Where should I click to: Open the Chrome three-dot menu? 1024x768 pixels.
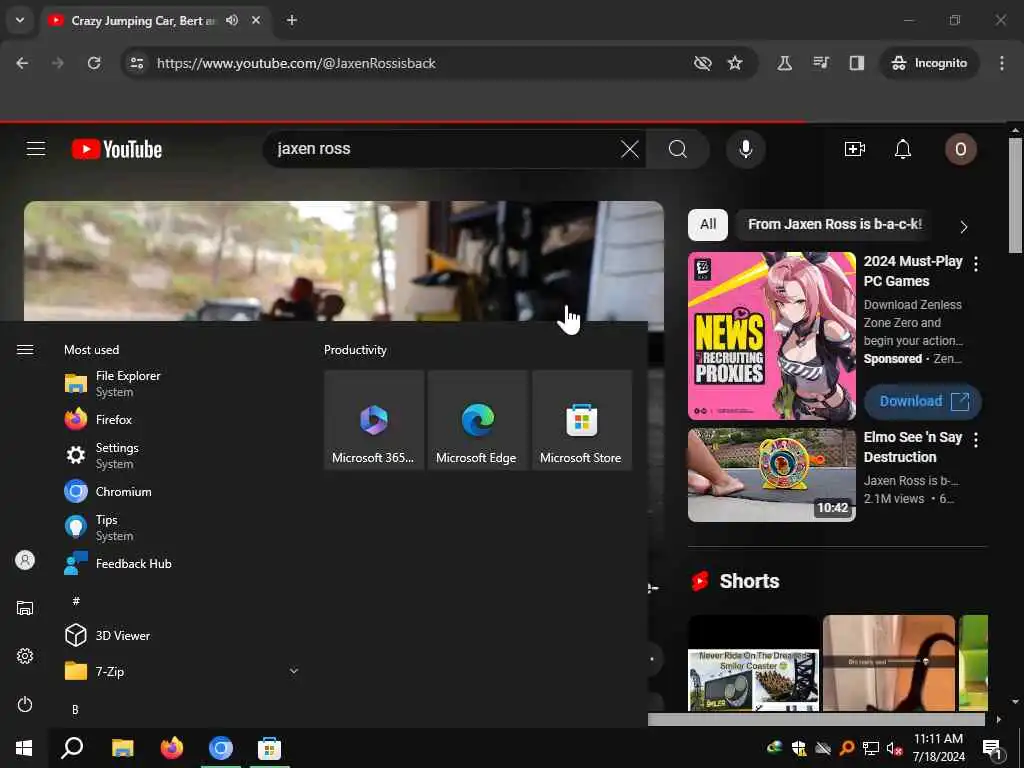click(1002, 63)
